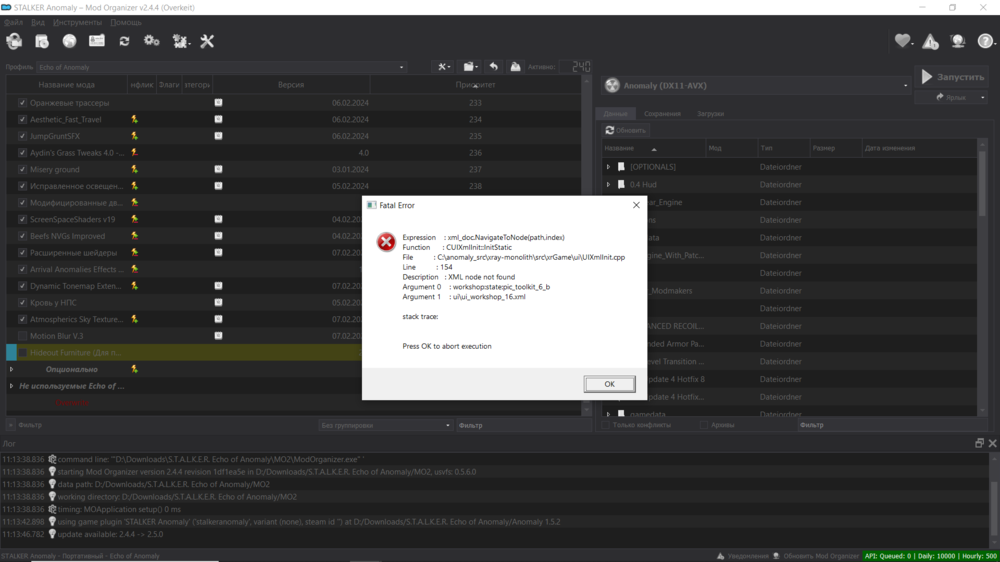The height and width of the screenshot is (562, 1000).
Task: Open executables gears configuration icon
Action: click(x=152, y=41)
